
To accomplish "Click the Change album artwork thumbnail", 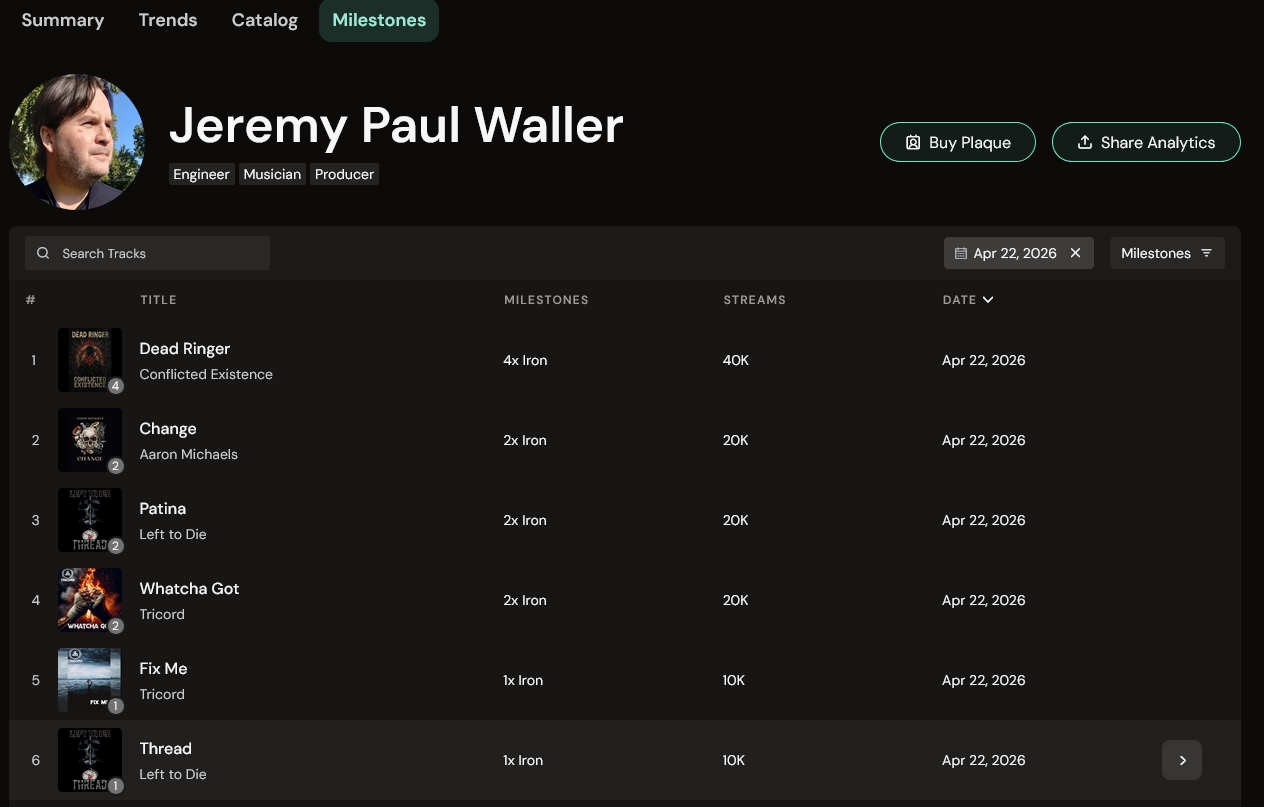I will [x=90, y=440].
